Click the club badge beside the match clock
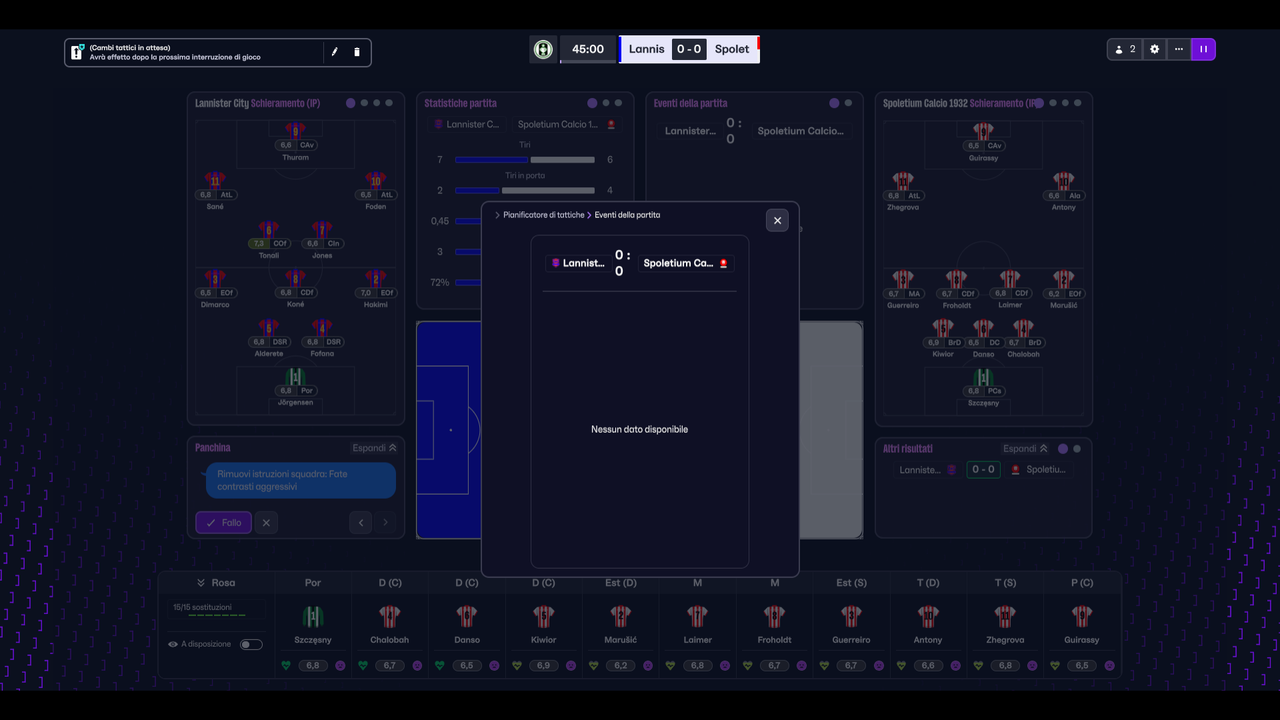The image size is (1280, 720). [543, 49]
